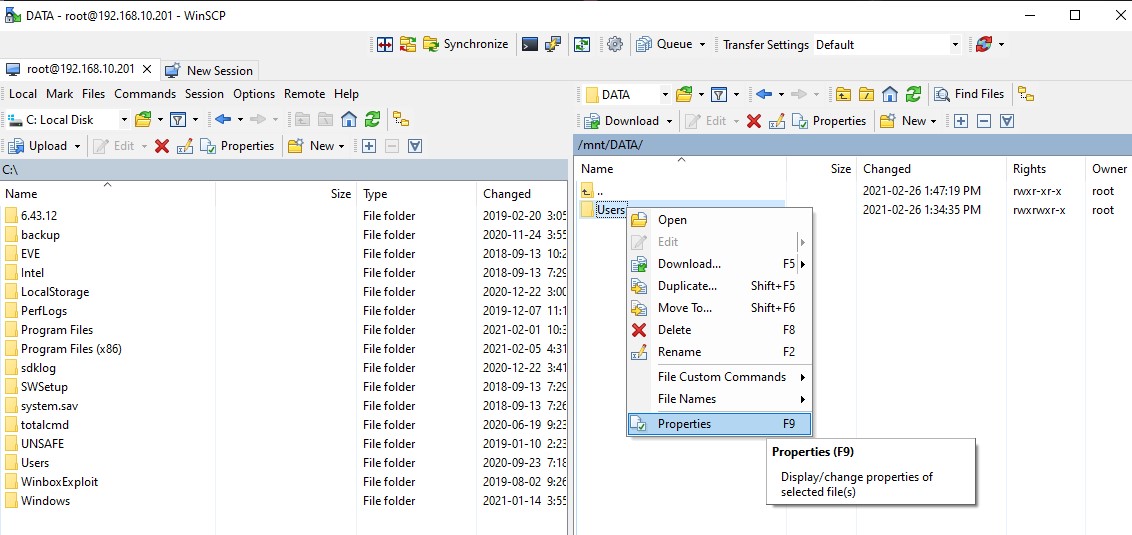Expand the C: Local Disk drive dropdown
1132x535 pixels.
click(124, 120)
